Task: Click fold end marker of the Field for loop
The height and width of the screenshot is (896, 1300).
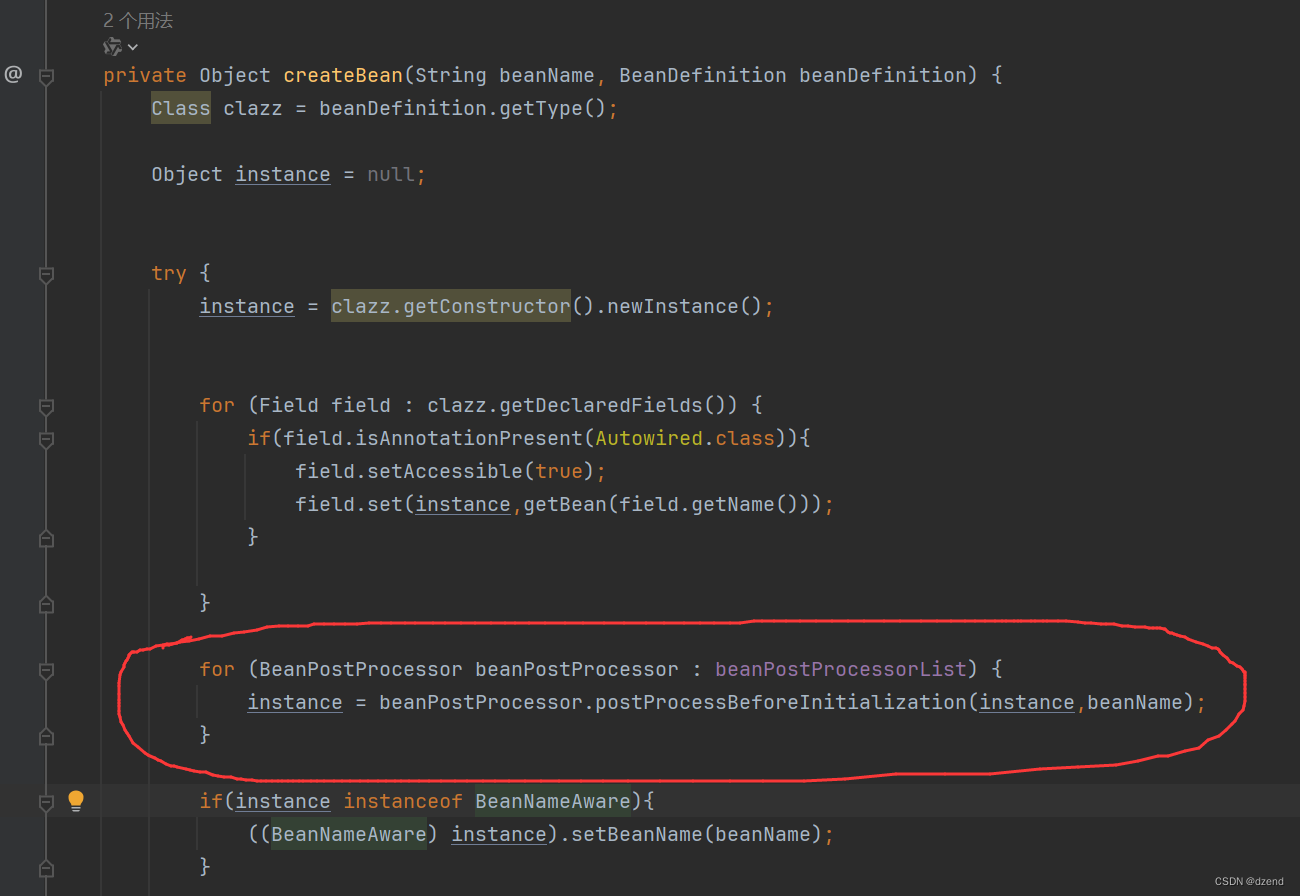Action: pos(46,604)
